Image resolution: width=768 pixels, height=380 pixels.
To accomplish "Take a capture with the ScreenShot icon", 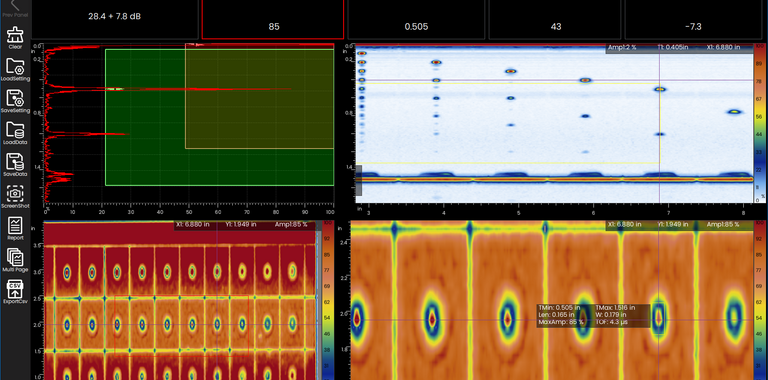I will pyautogui.click(x=15, y=193).
